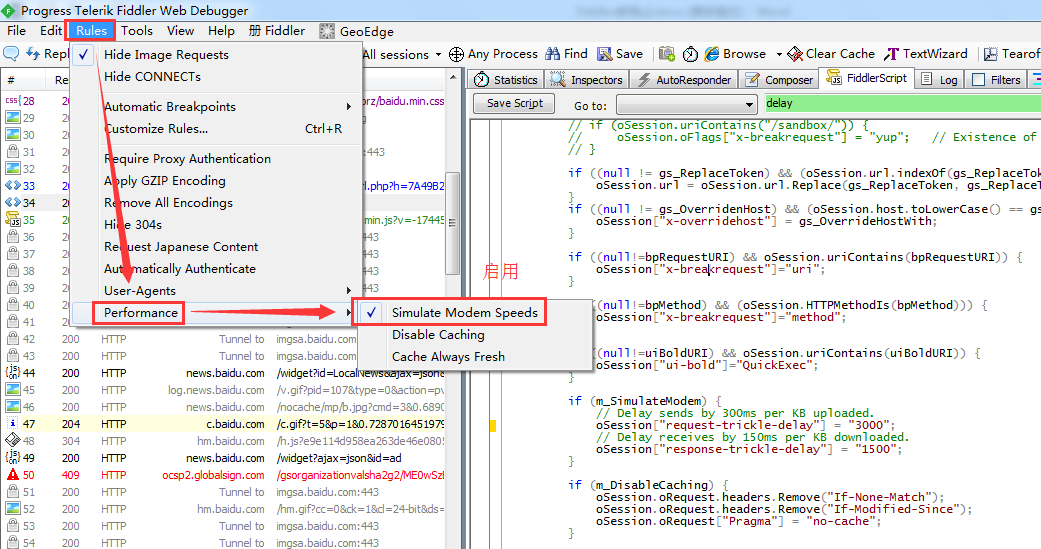Select session 47 c.baidu.com row
This screenshot has height=549, width=1041.
point(224,424)
